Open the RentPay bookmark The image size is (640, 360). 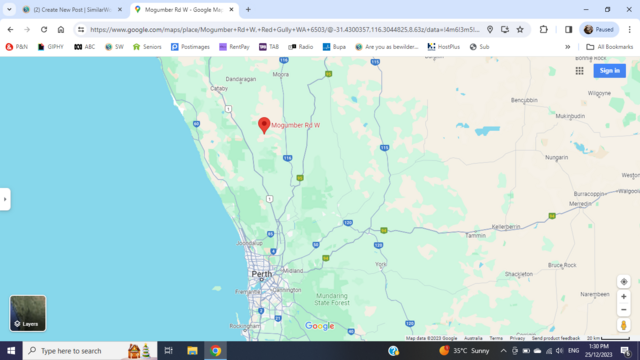[x=234, y=47]
